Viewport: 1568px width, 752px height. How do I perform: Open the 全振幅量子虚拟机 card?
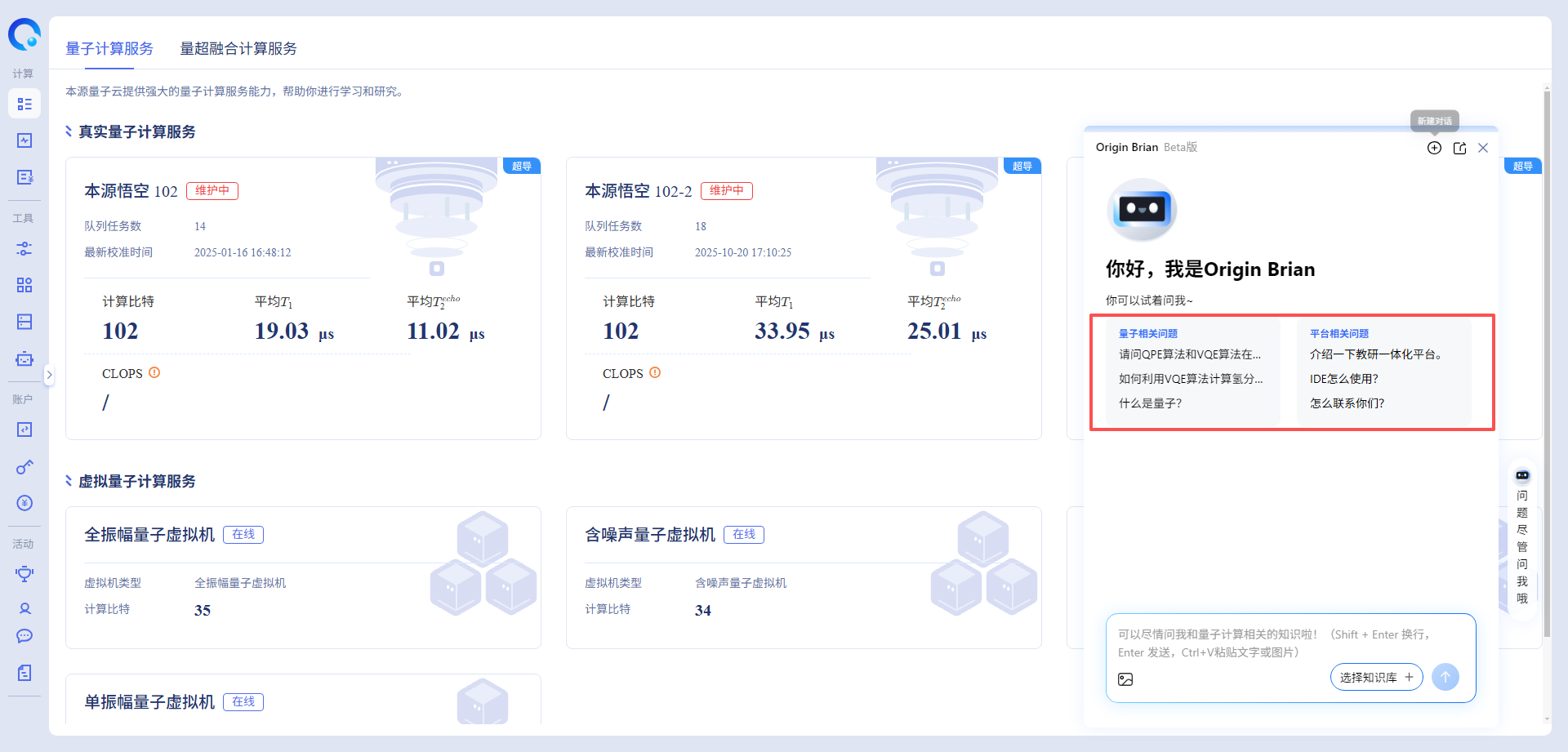click(149, 535)
